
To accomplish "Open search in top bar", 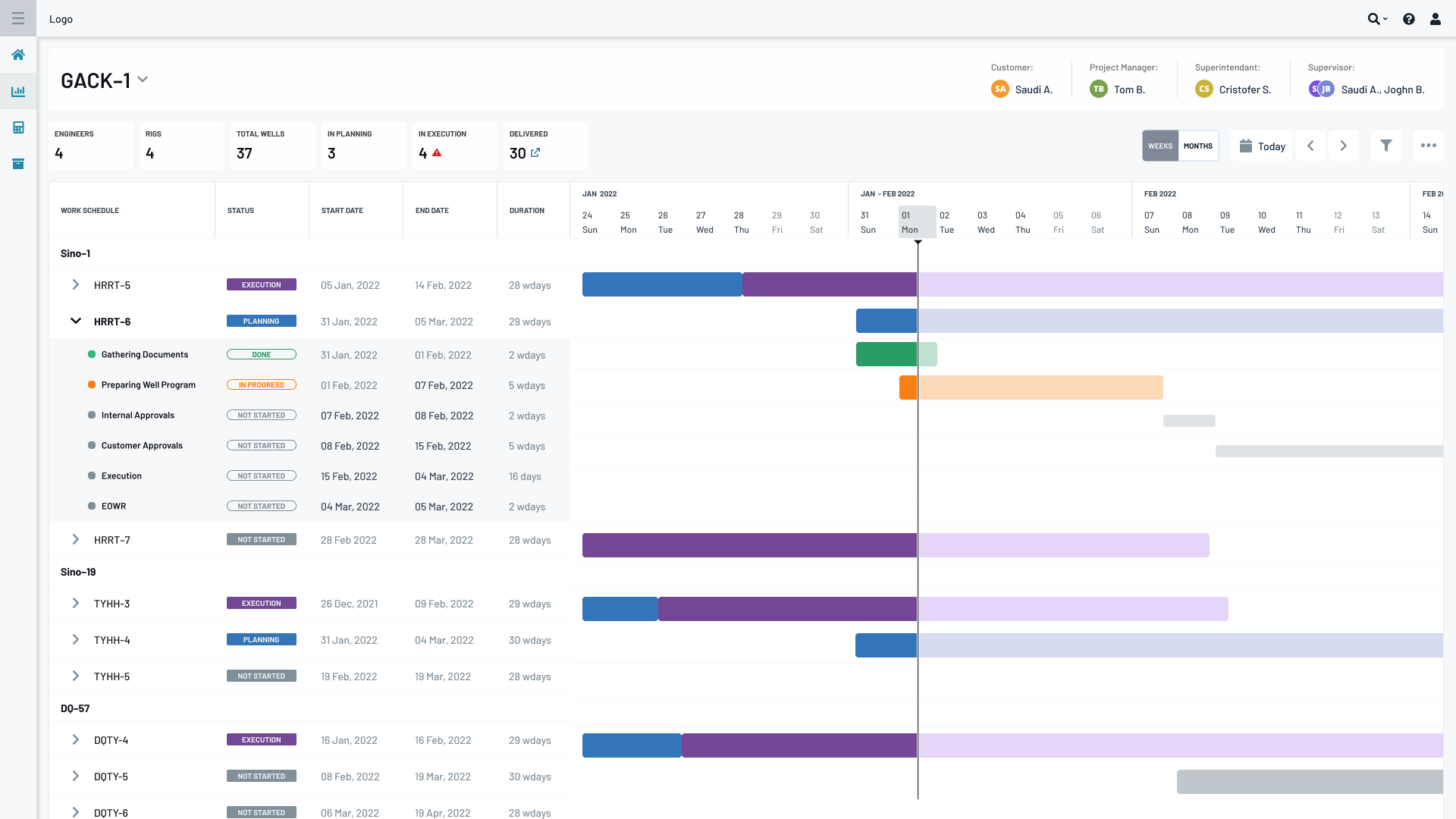I will tap(1377, 19).
